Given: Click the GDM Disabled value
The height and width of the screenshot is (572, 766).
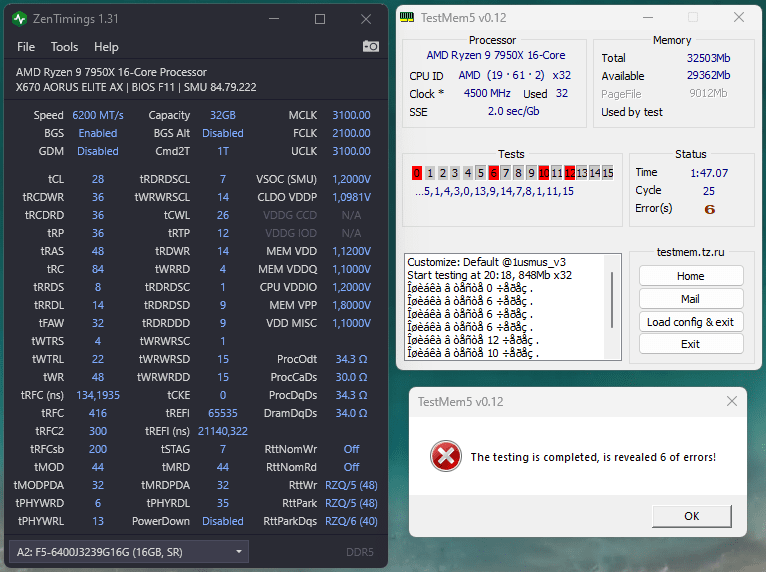Looking at the screenshot, I should tap(98, 151).
